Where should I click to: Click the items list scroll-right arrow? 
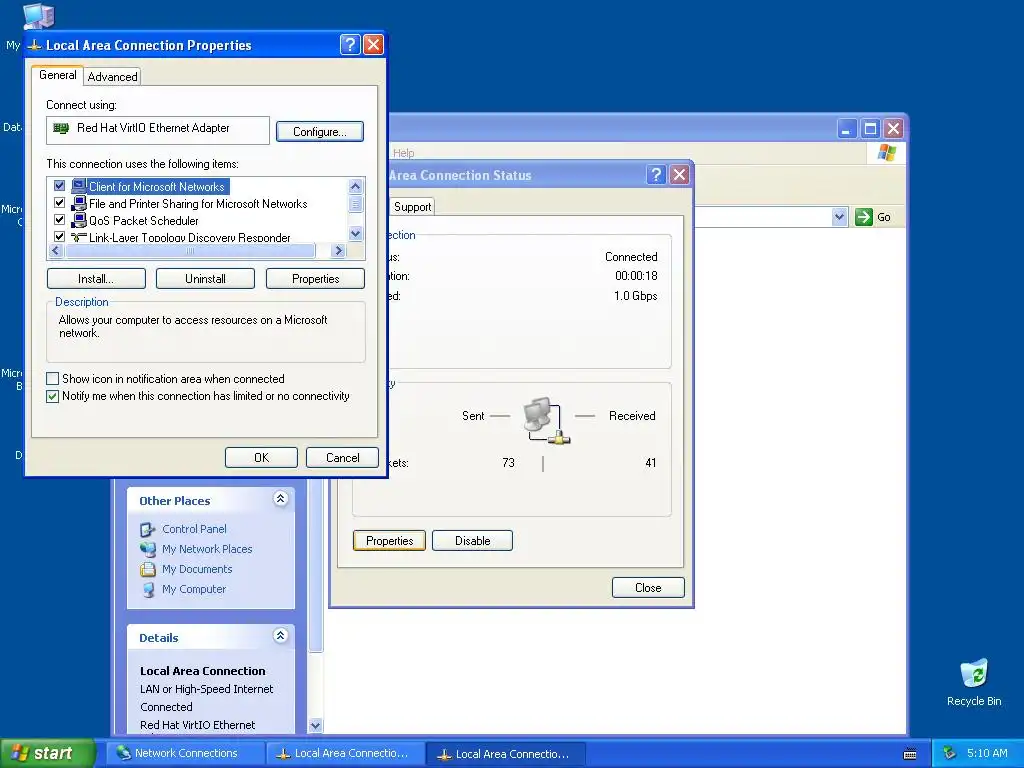coord(338,250)
